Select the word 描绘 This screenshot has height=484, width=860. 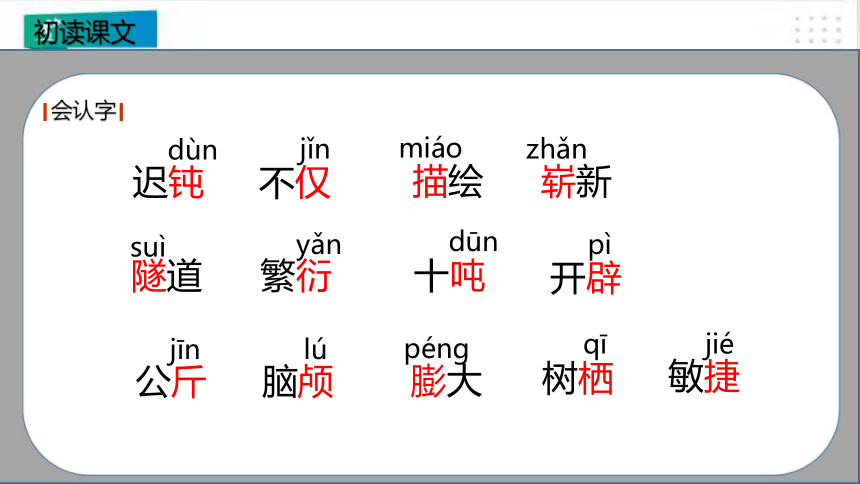(x=447, y=182)
